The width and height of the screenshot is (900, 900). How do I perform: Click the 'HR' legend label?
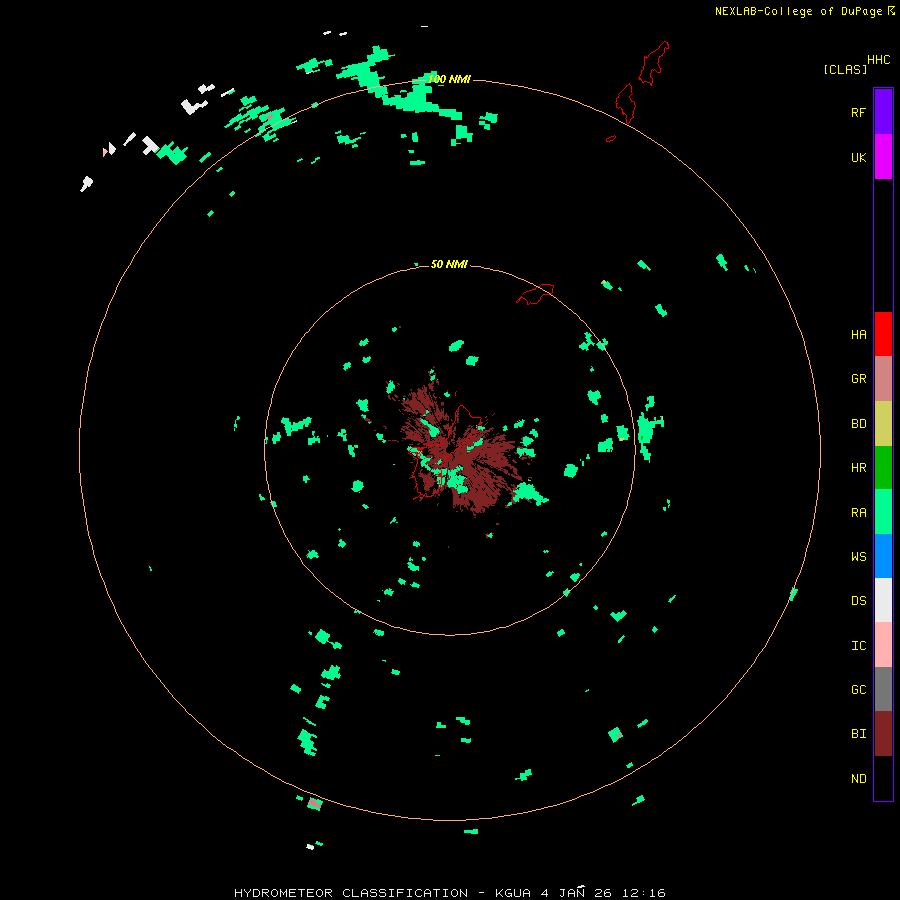[x=858, y=468]
